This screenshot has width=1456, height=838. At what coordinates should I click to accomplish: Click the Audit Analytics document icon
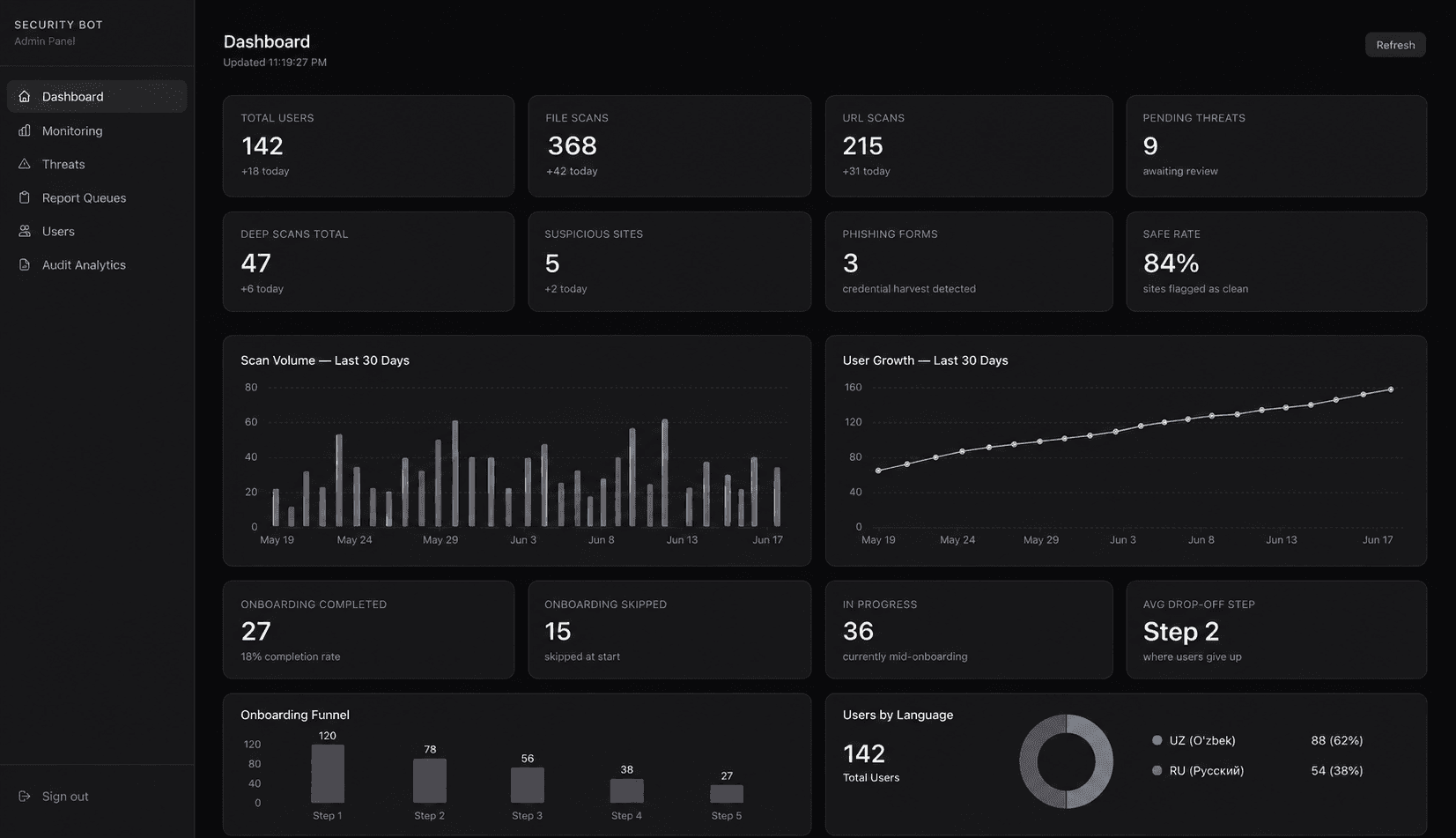point(25,264)
